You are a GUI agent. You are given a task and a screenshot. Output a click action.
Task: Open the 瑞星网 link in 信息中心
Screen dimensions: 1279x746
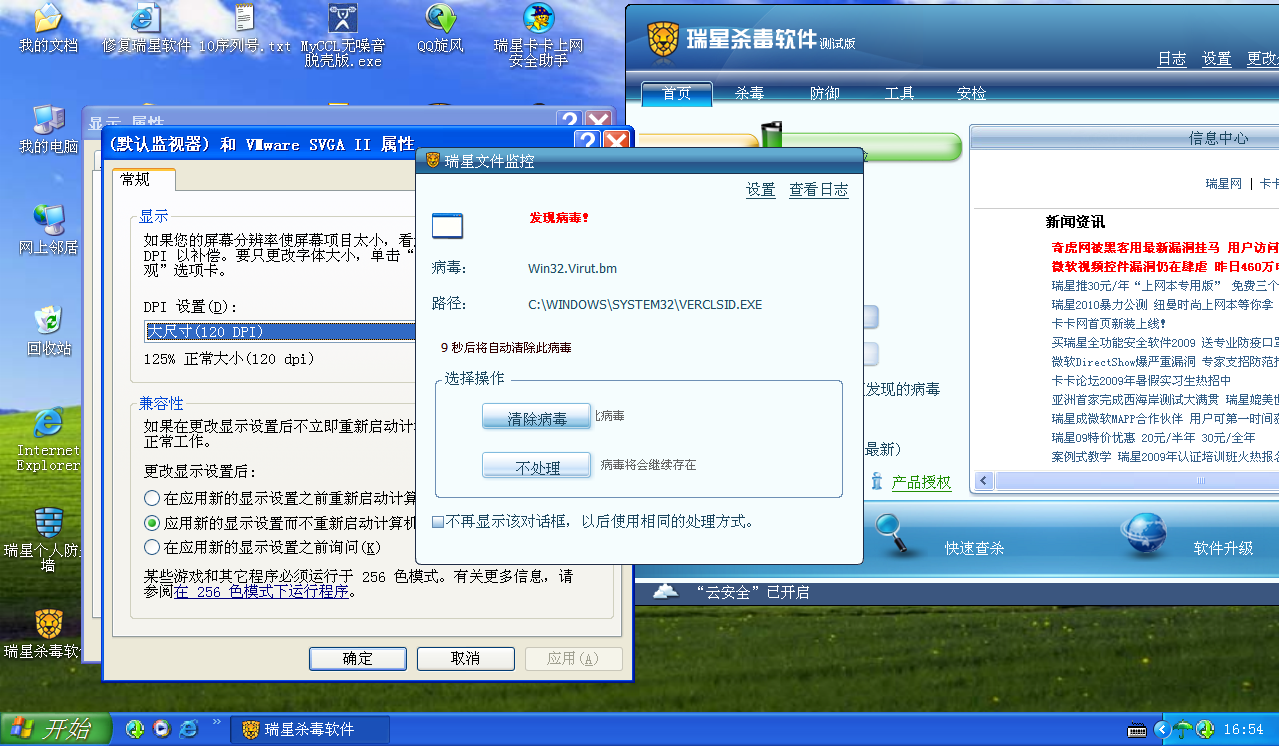[1224, 183]
